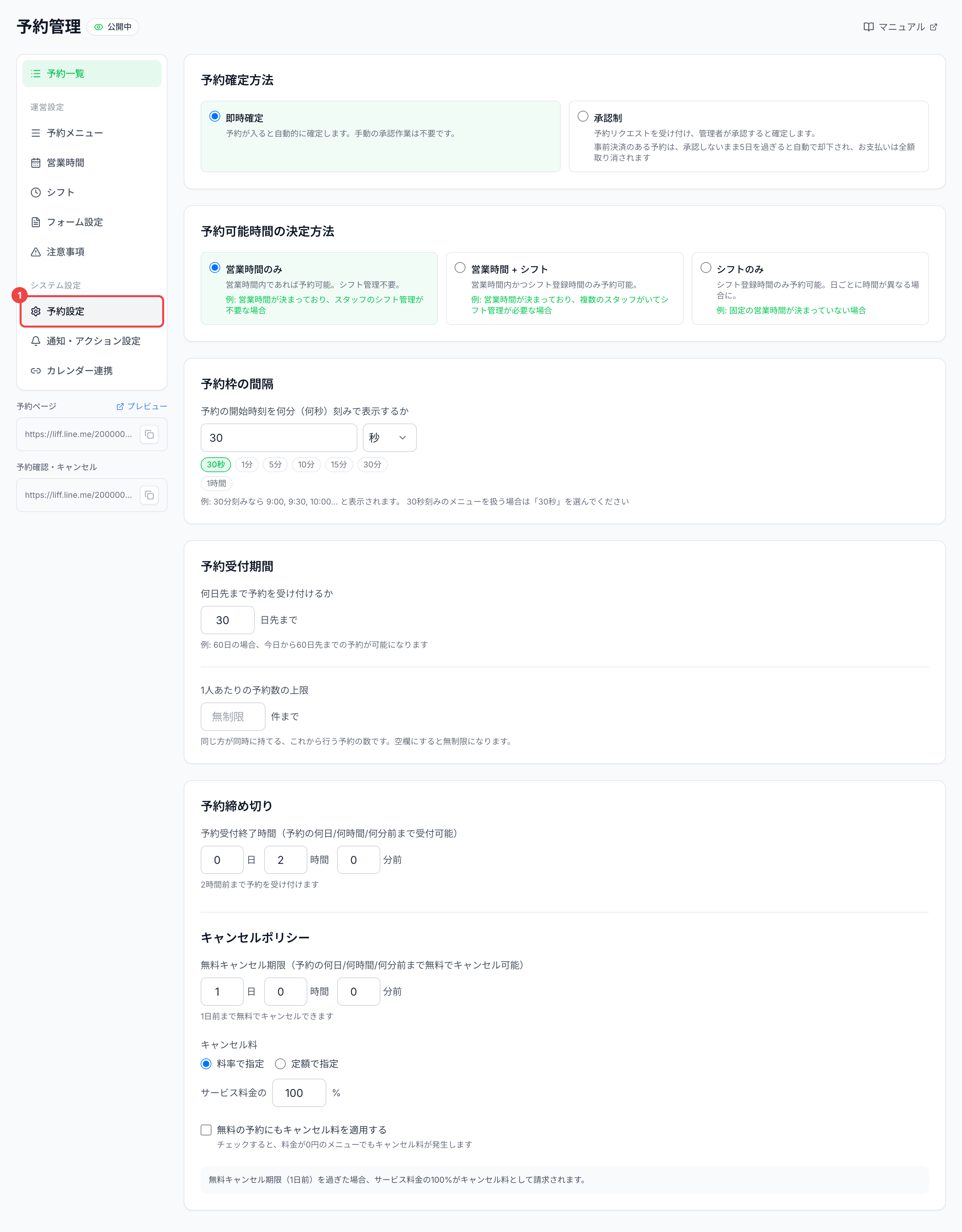Open シフト in the sidebar
The height and width of the screenshot is (1232, 962).
point(92,192)
